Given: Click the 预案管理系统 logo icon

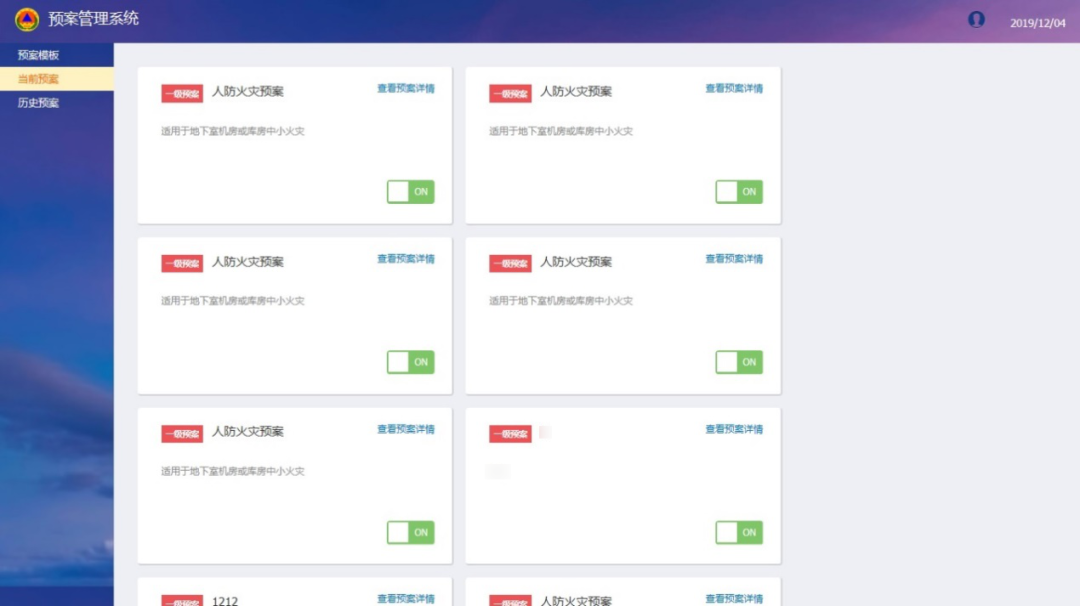Looking at the screenshot, I should tap(26, 20).
